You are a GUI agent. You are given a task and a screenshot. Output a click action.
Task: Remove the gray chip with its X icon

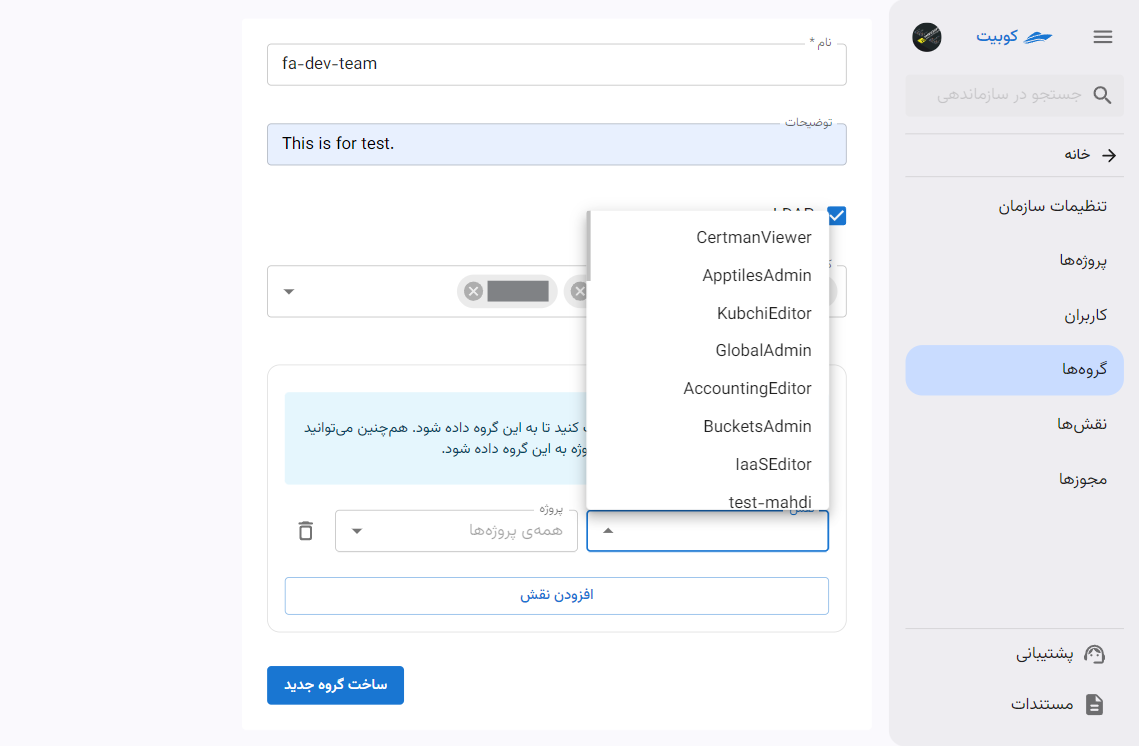coord(474,291)
